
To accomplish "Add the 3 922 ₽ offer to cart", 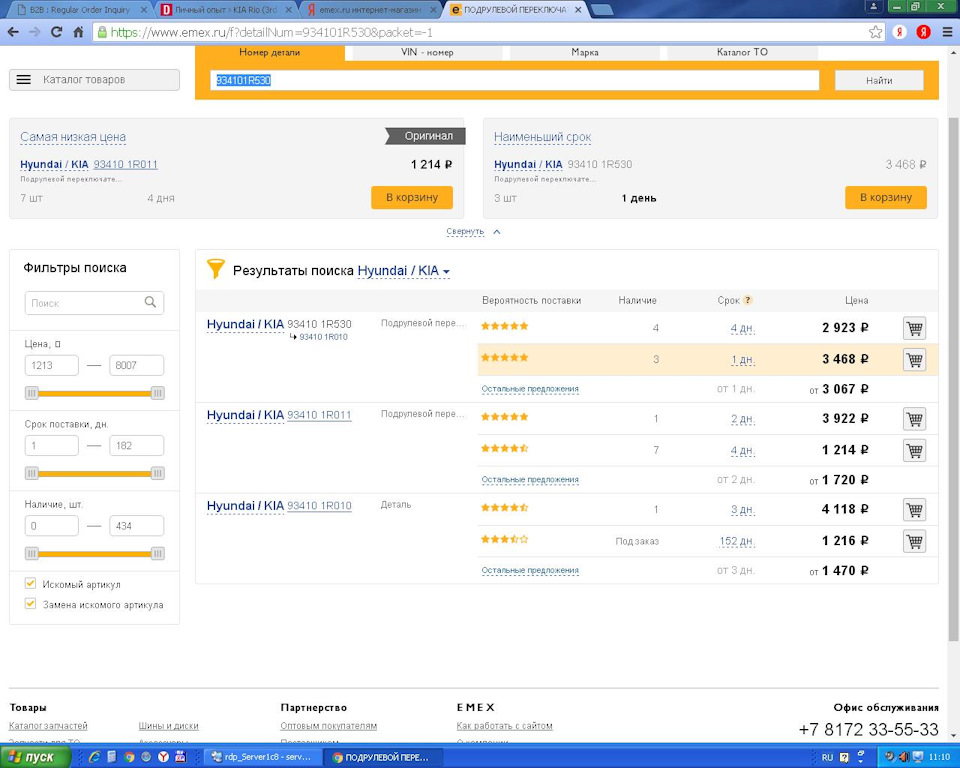I will 914,419.
